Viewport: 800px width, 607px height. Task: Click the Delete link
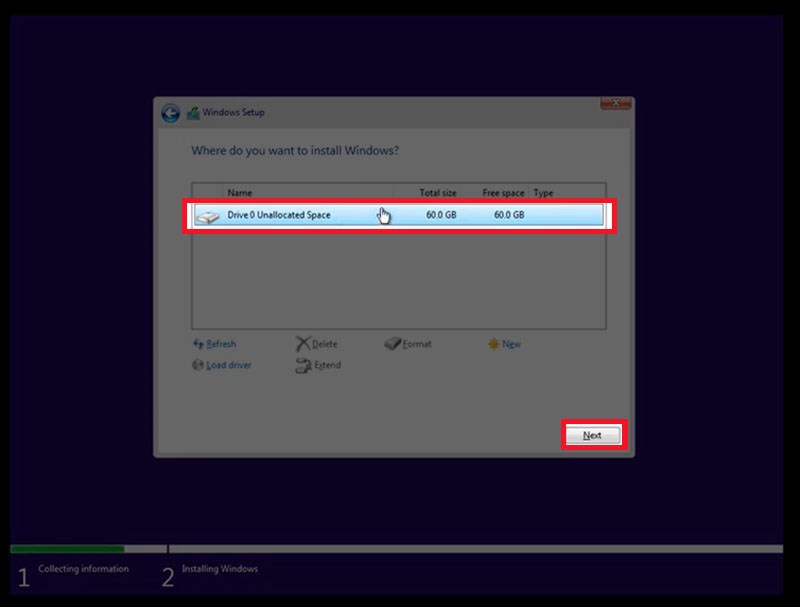click(x=324, y=344)
